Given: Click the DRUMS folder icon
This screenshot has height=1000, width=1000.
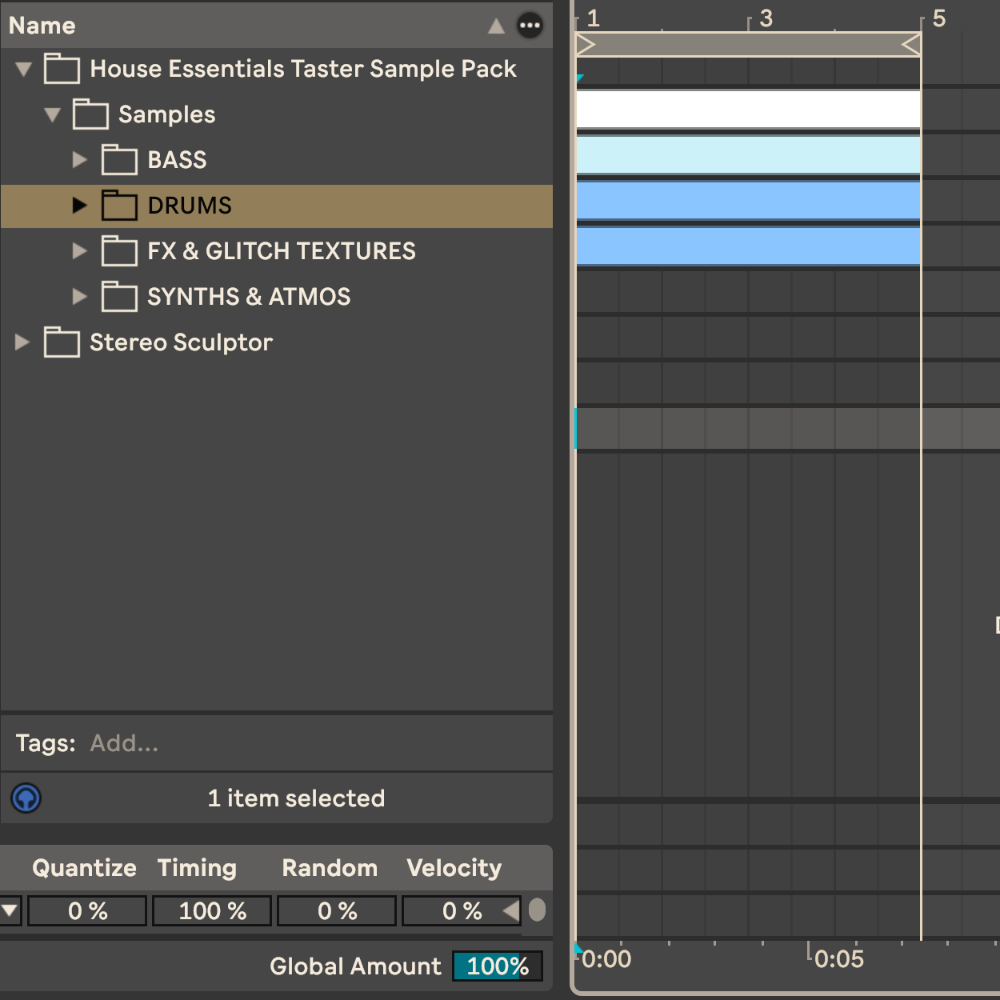Looking at the screenshot, I should click(x=119, y=206).
